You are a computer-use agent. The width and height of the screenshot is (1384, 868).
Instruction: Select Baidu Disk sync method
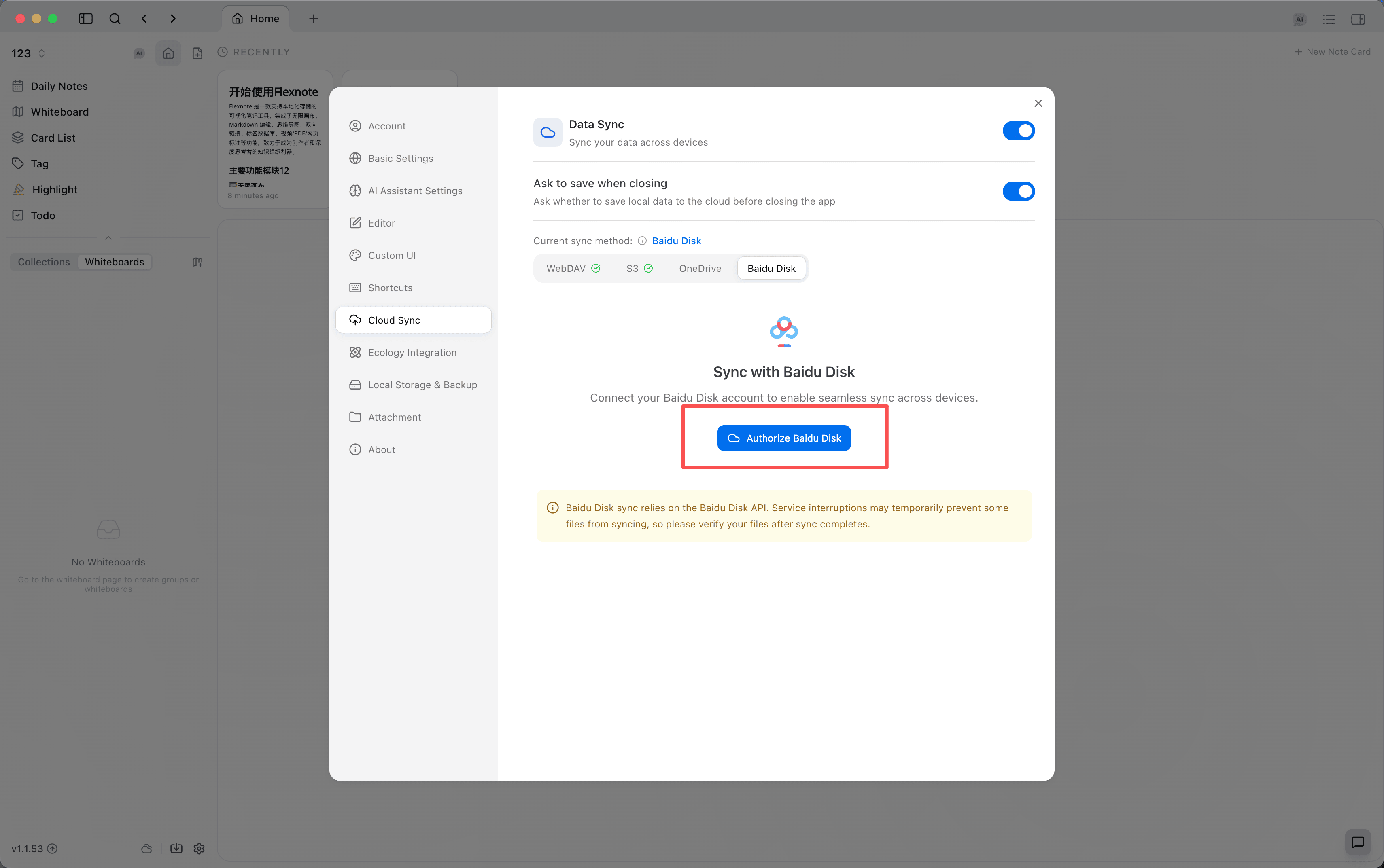771,268
